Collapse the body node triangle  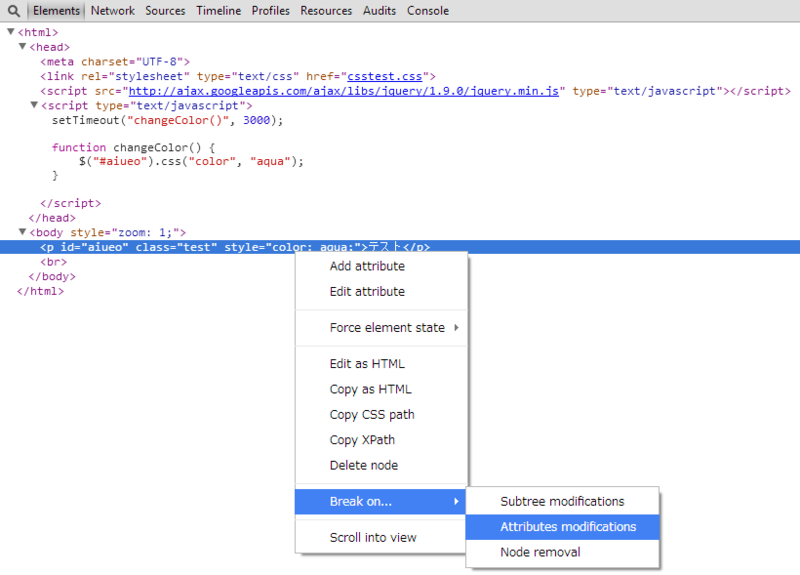click(x=22, y=232)
